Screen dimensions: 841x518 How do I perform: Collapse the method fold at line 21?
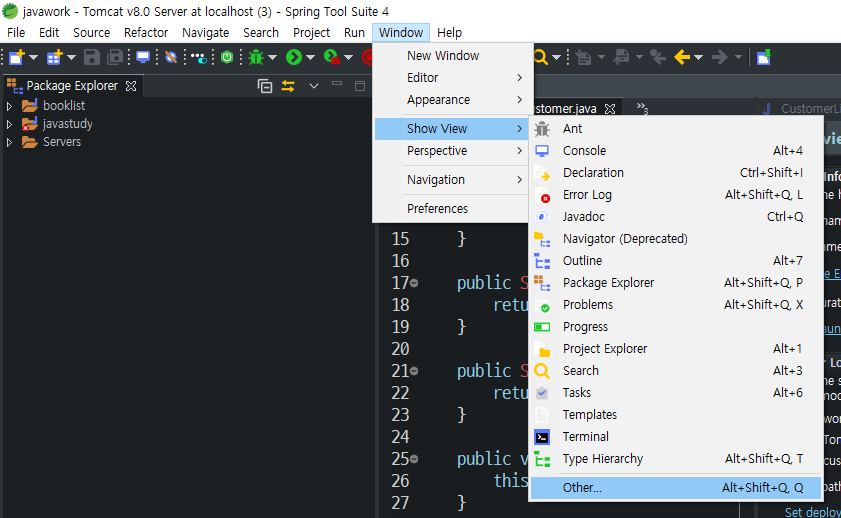414,371
